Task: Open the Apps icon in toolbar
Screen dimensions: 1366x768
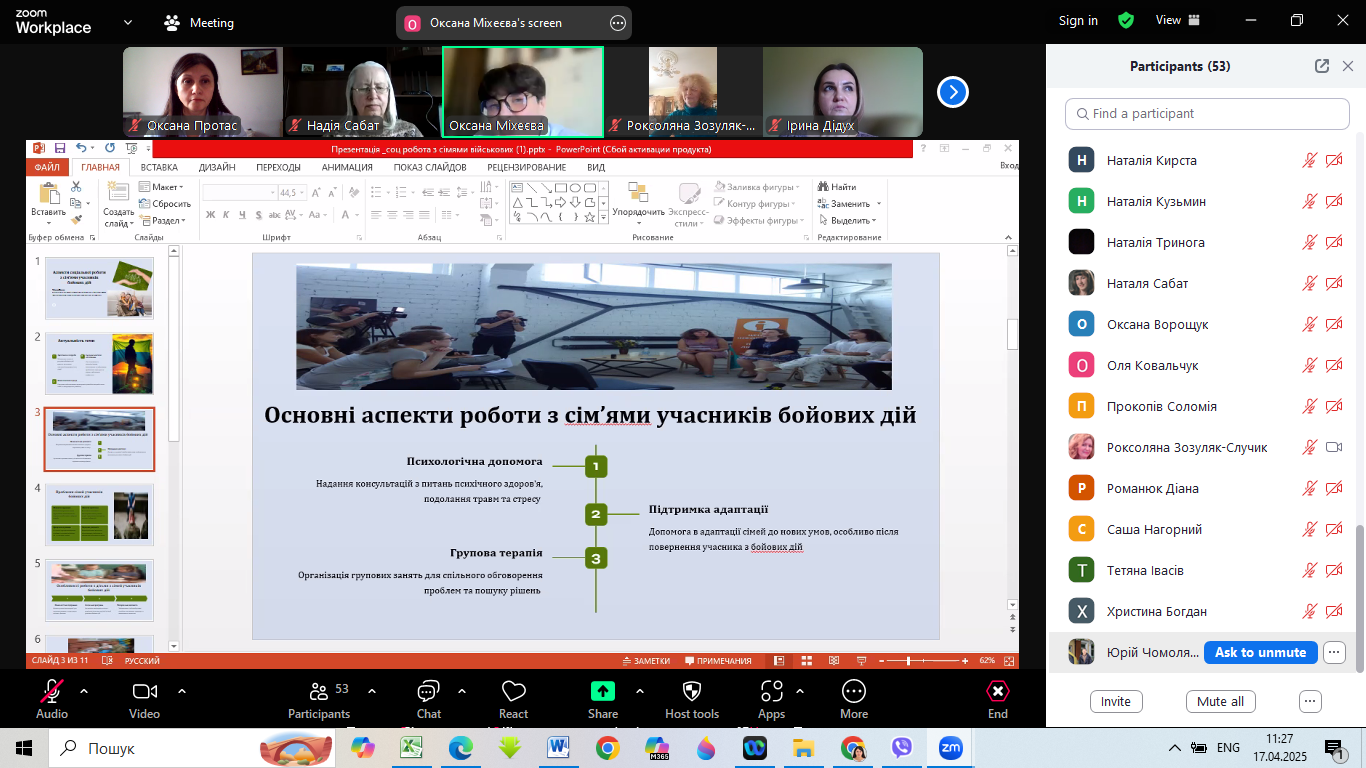Action: pyautogui.click(x=771, y=692)
